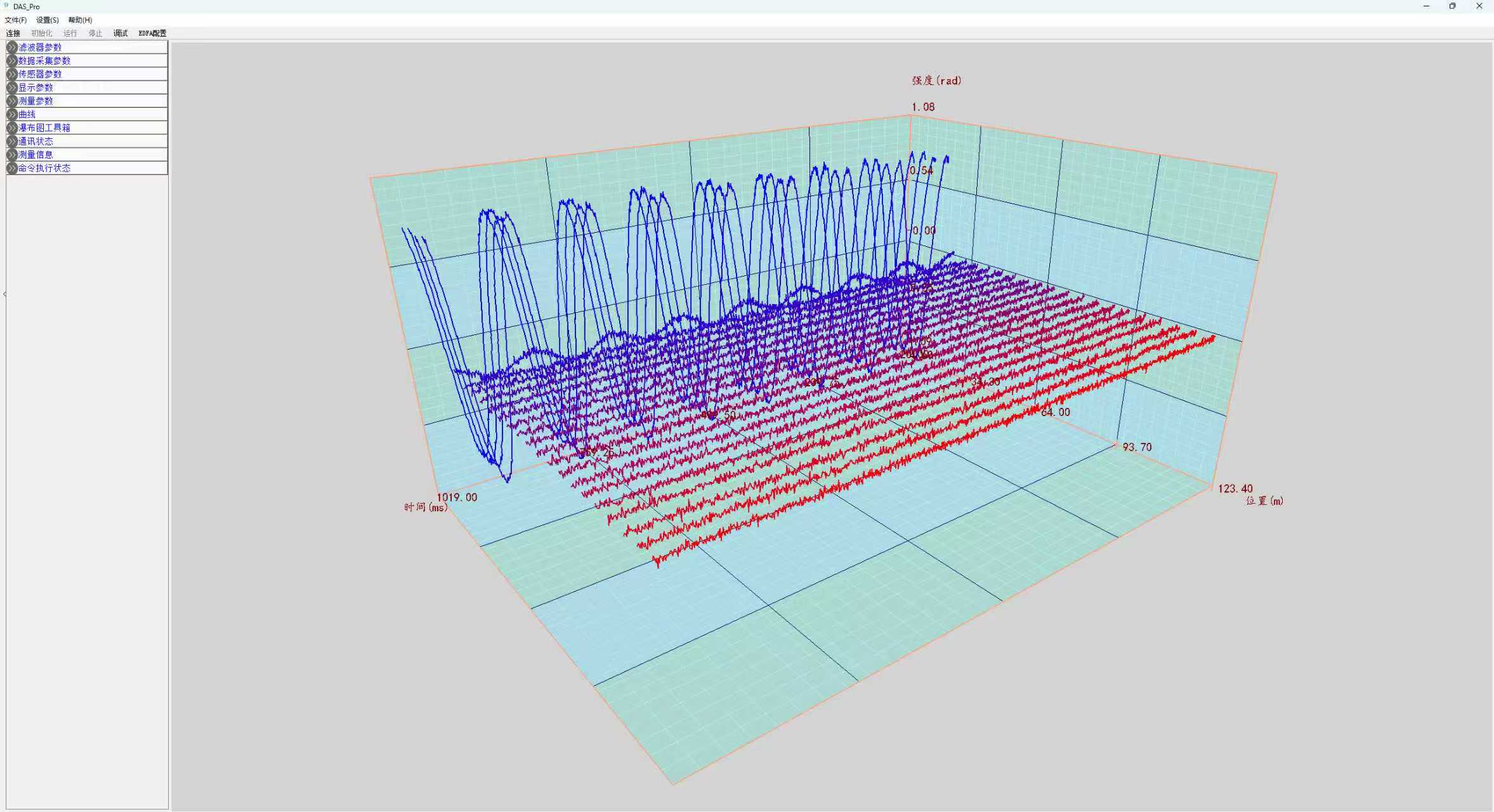1494x812 pixels.
Task: Click the 调试 toolbar button
Action: 121,33
